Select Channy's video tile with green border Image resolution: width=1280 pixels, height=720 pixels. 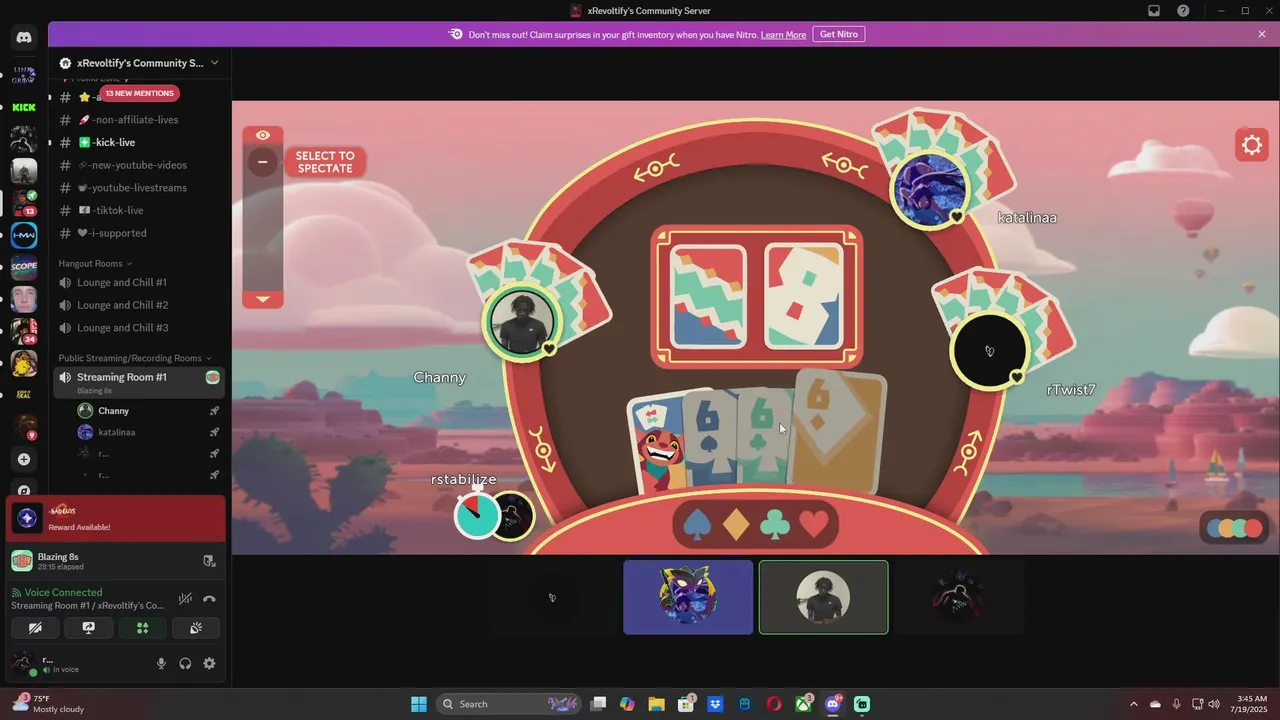coord(823,597)
